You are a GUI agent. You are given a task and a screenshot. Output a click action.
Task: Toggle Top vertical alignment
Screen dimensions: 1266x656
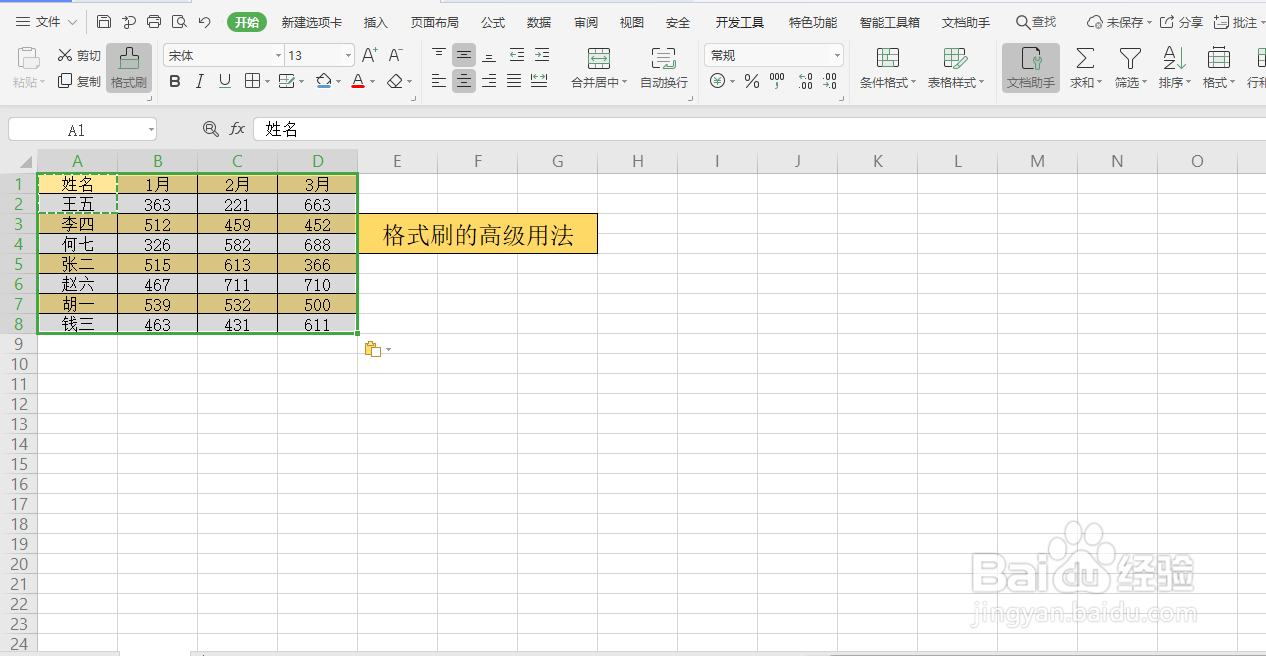click(439, 54)
